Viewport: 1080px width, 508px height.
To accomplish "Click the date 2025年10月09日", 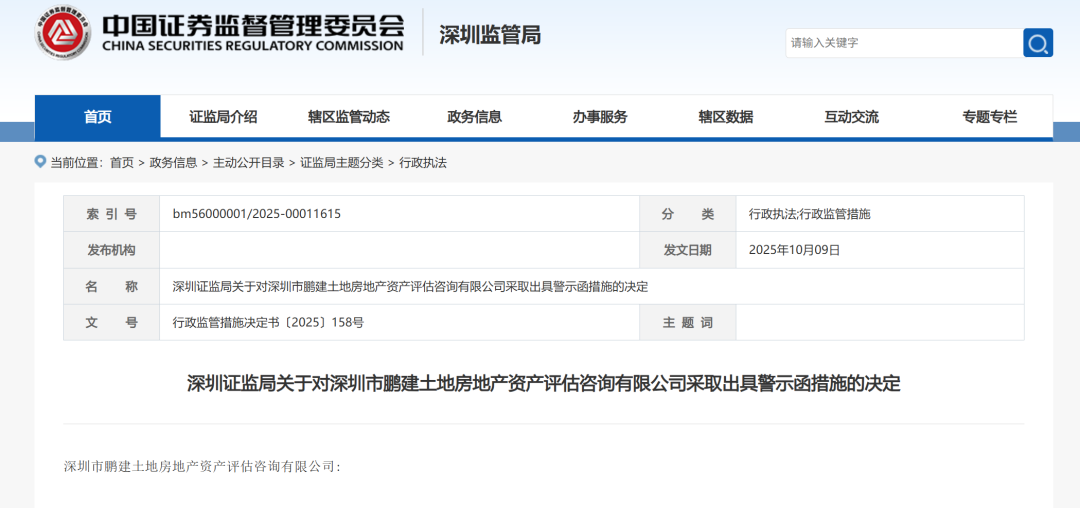I will [x=794, y=251].
